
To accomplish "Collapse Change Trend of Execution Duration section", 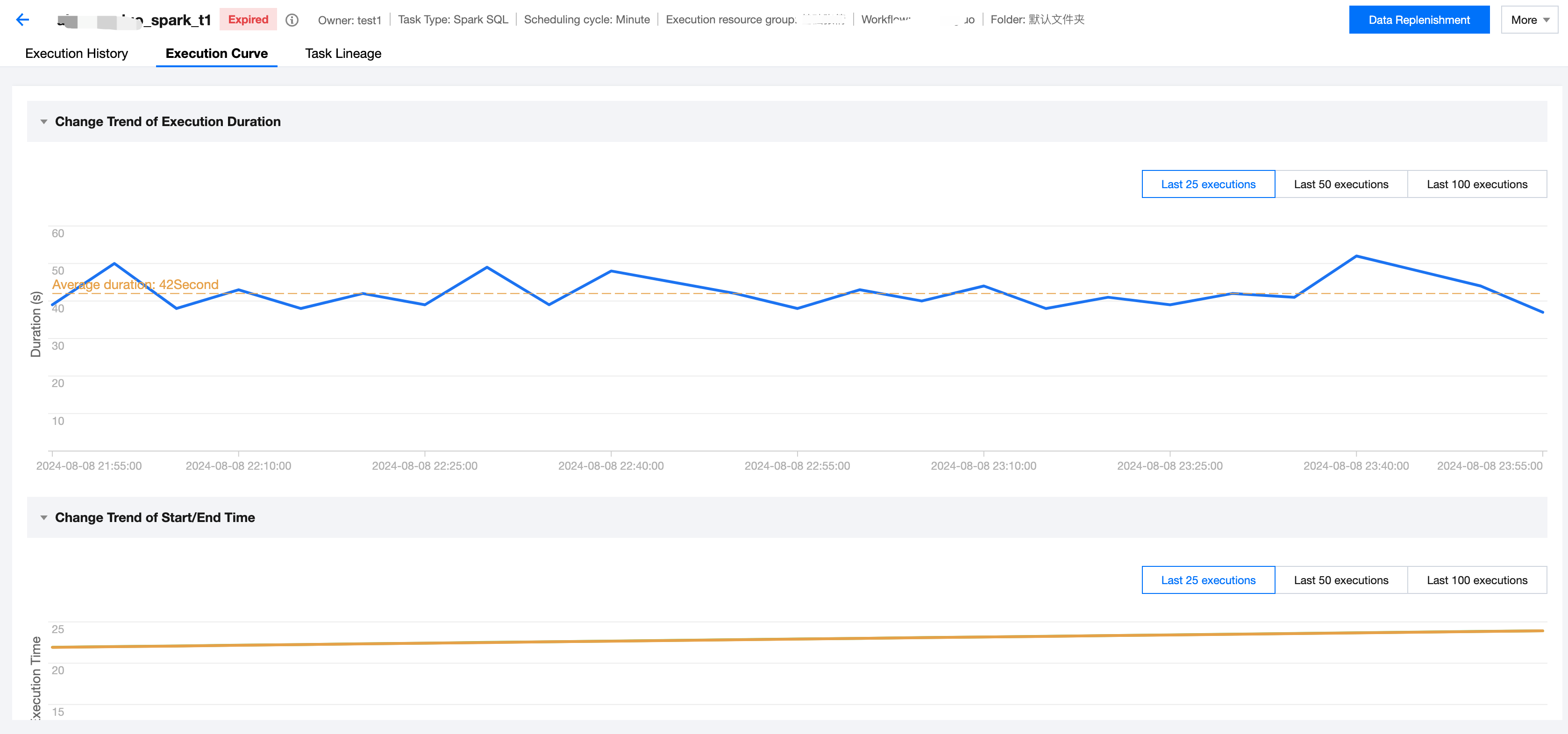I will pos(44,121).
